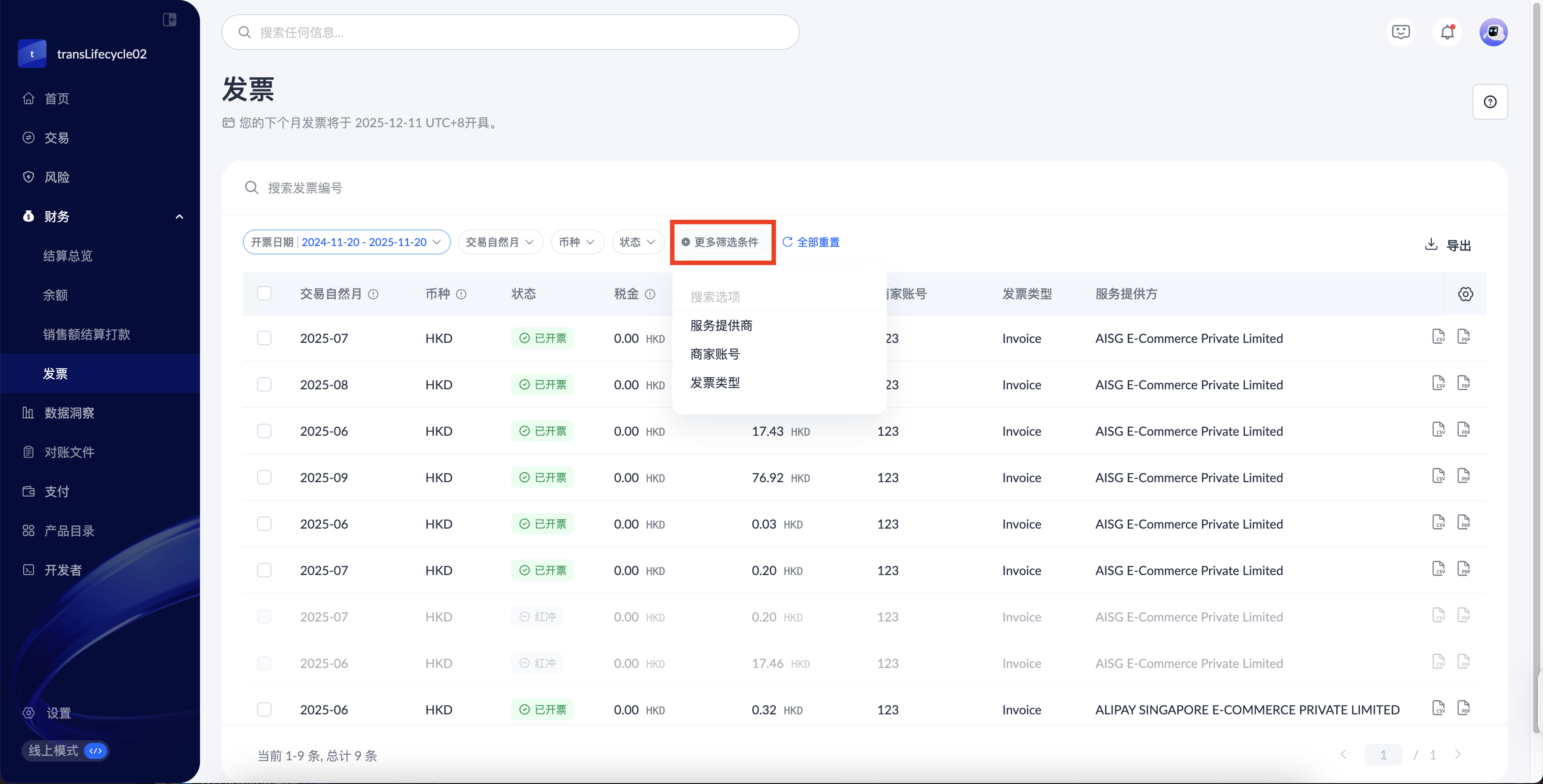
Task: Click the sidebar collapse icon
Action: (170, 20)
